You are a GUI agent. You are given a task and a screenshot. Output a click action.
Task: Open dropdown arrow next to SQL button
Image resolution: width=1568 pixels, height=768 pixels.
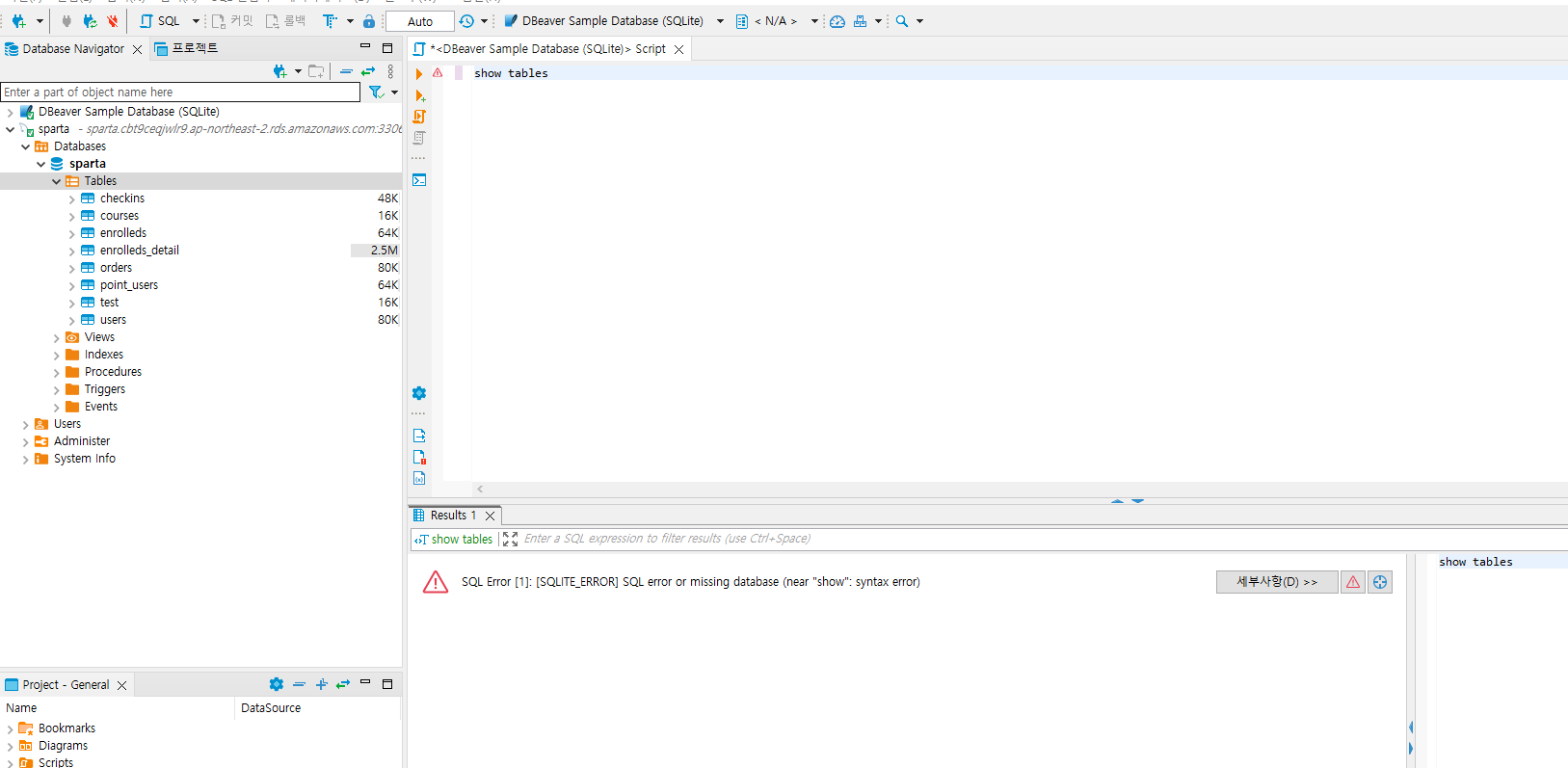(196, 21)
